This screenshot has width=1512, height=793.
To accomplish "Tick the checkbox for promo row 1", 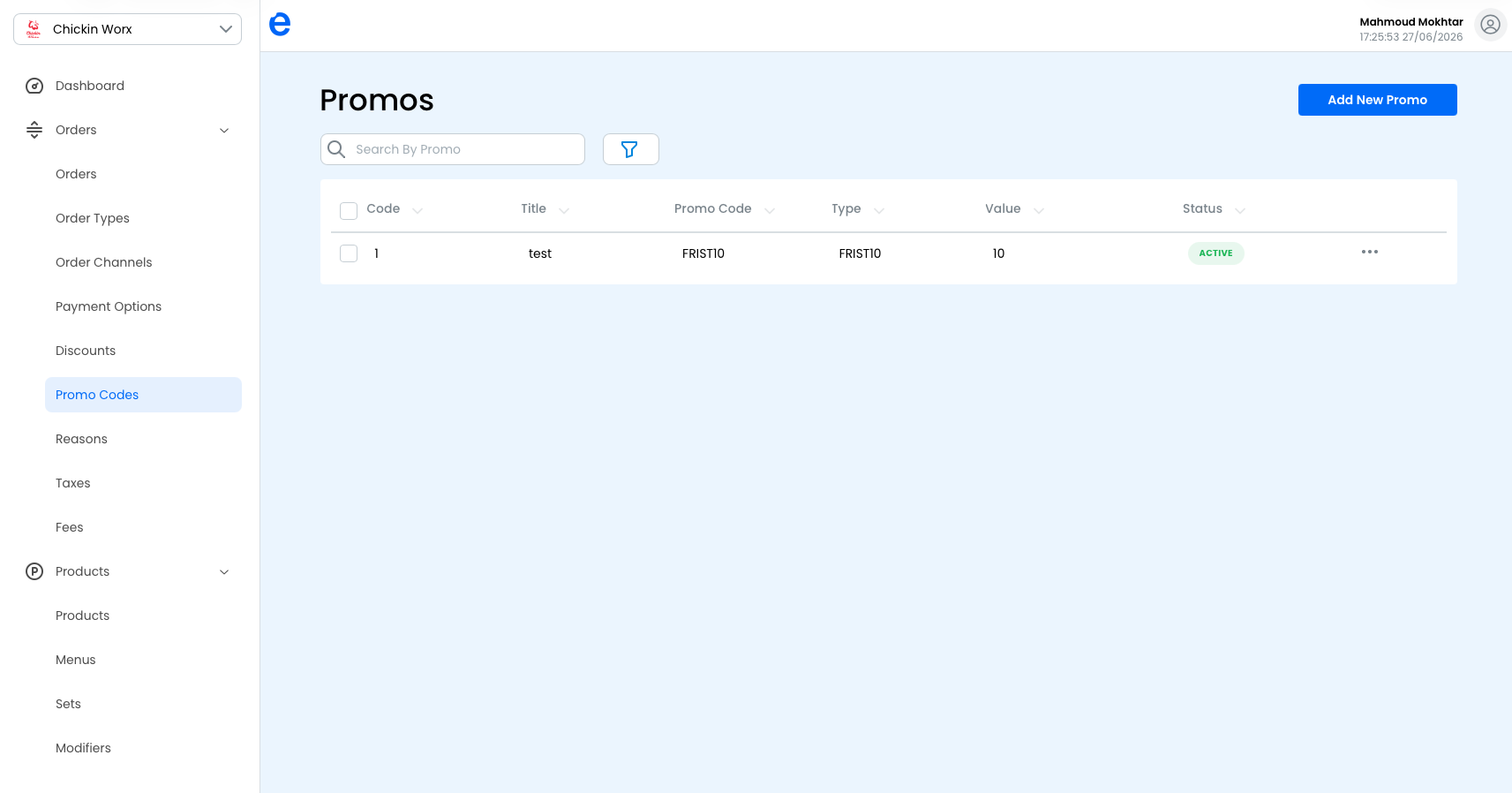I will (x=349, y=253).
